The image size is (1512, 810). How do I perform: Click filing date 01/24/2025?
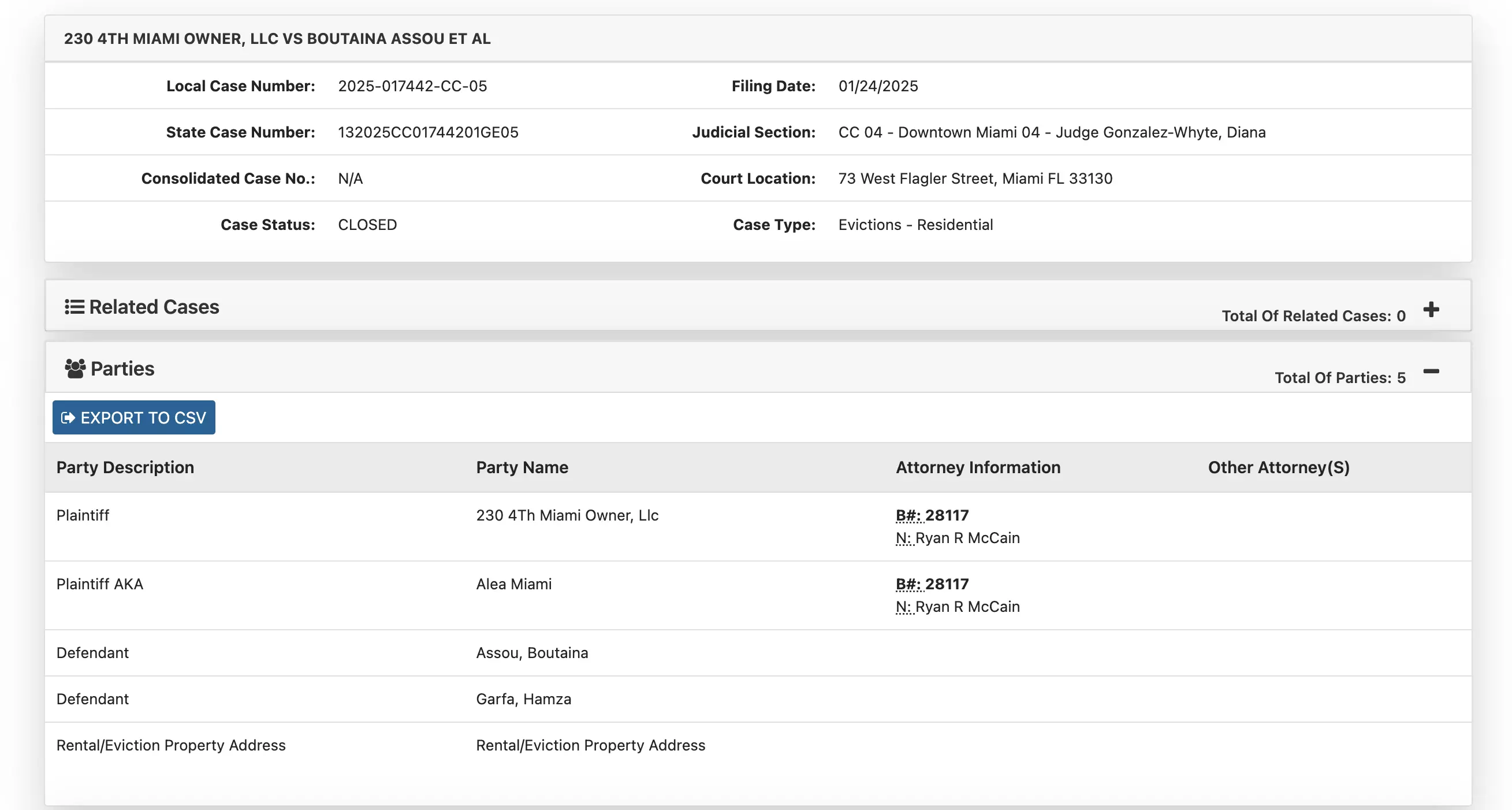(x=878, y=86)
